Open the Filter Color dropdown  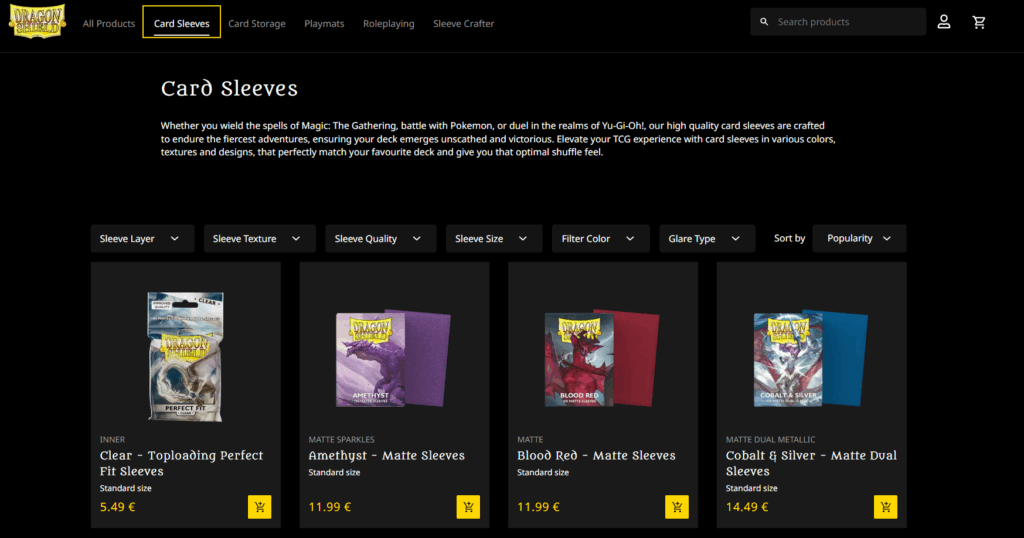click(601, 238)
